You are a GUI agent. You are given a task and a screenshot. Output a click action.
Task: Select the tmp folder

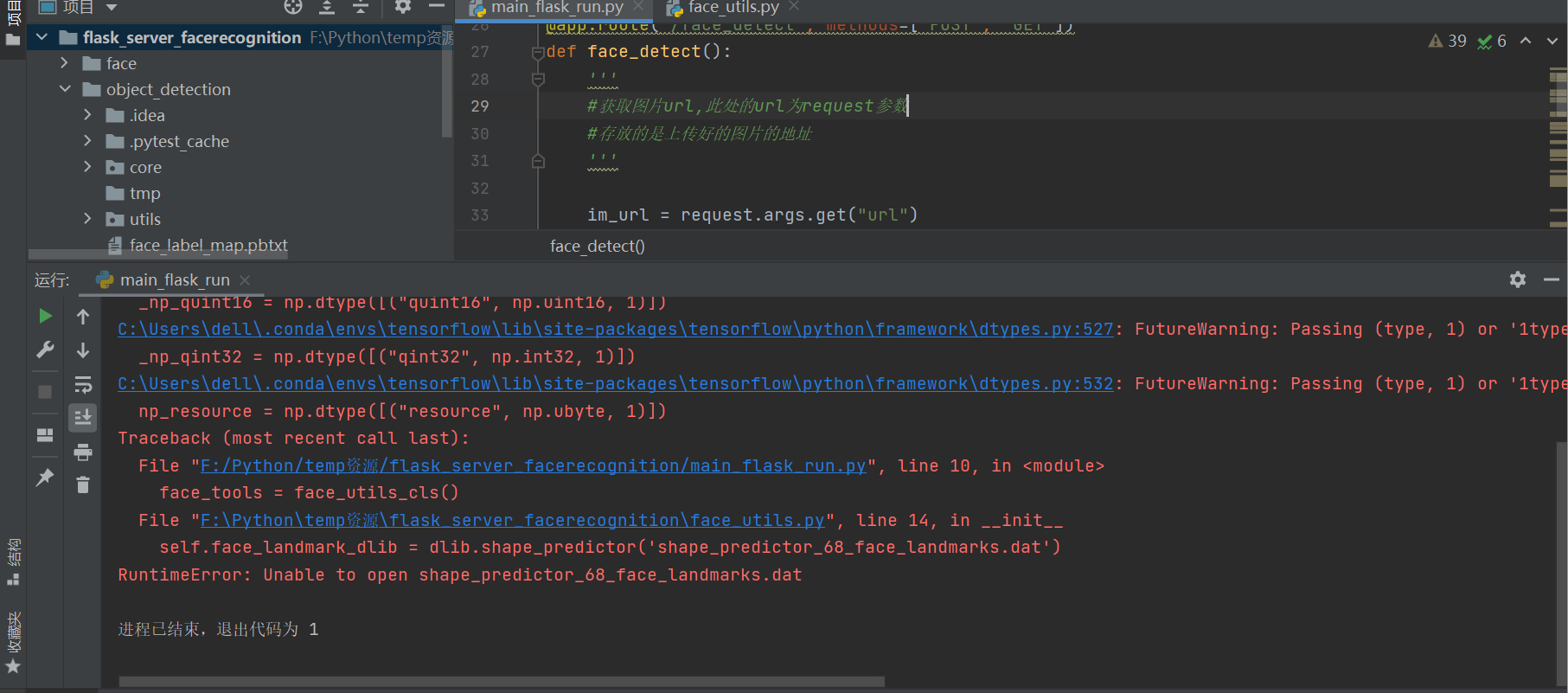click(133, 193)
